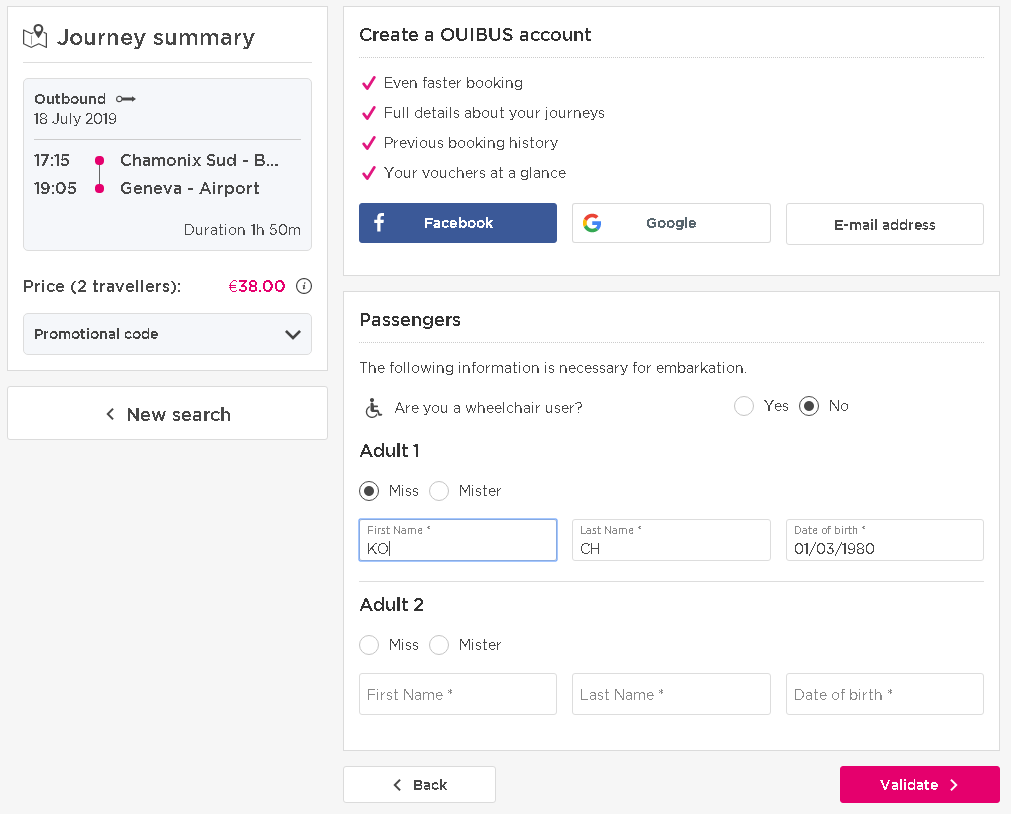This screenshot has height=814, width=1011.
Task: Click the Back button
Action: point(419,785)
